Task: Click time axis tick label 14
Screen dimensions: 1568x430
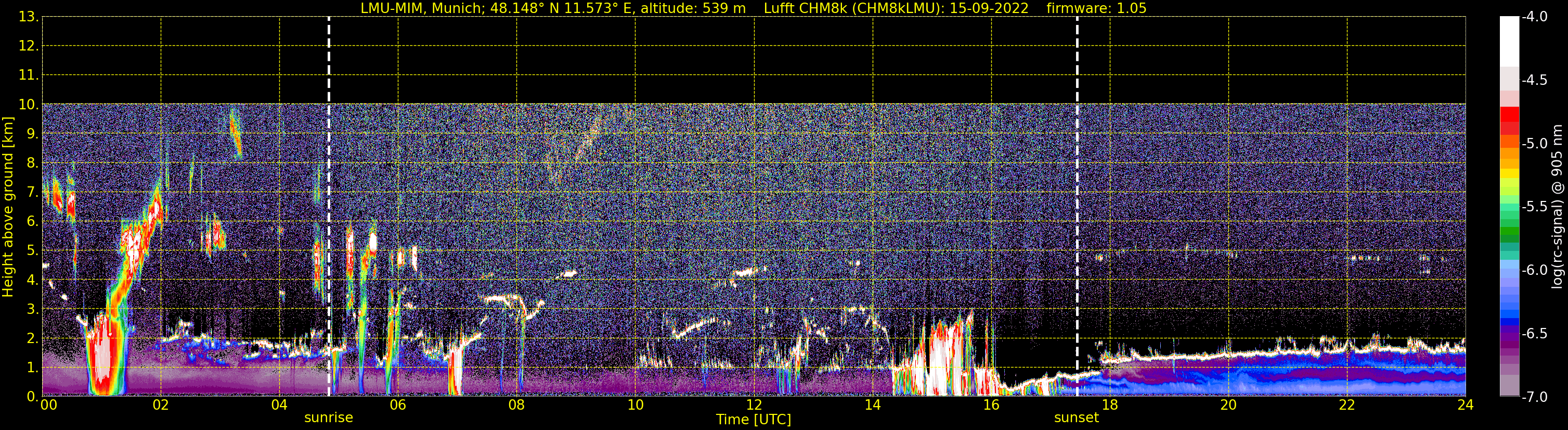Action: coord(873,405)
